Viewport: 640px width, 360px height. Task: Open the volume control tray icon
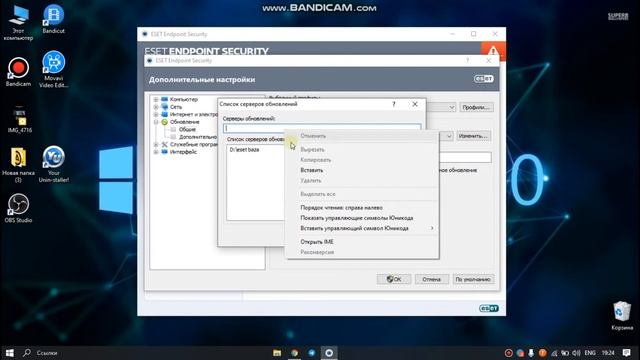point(576,353)
